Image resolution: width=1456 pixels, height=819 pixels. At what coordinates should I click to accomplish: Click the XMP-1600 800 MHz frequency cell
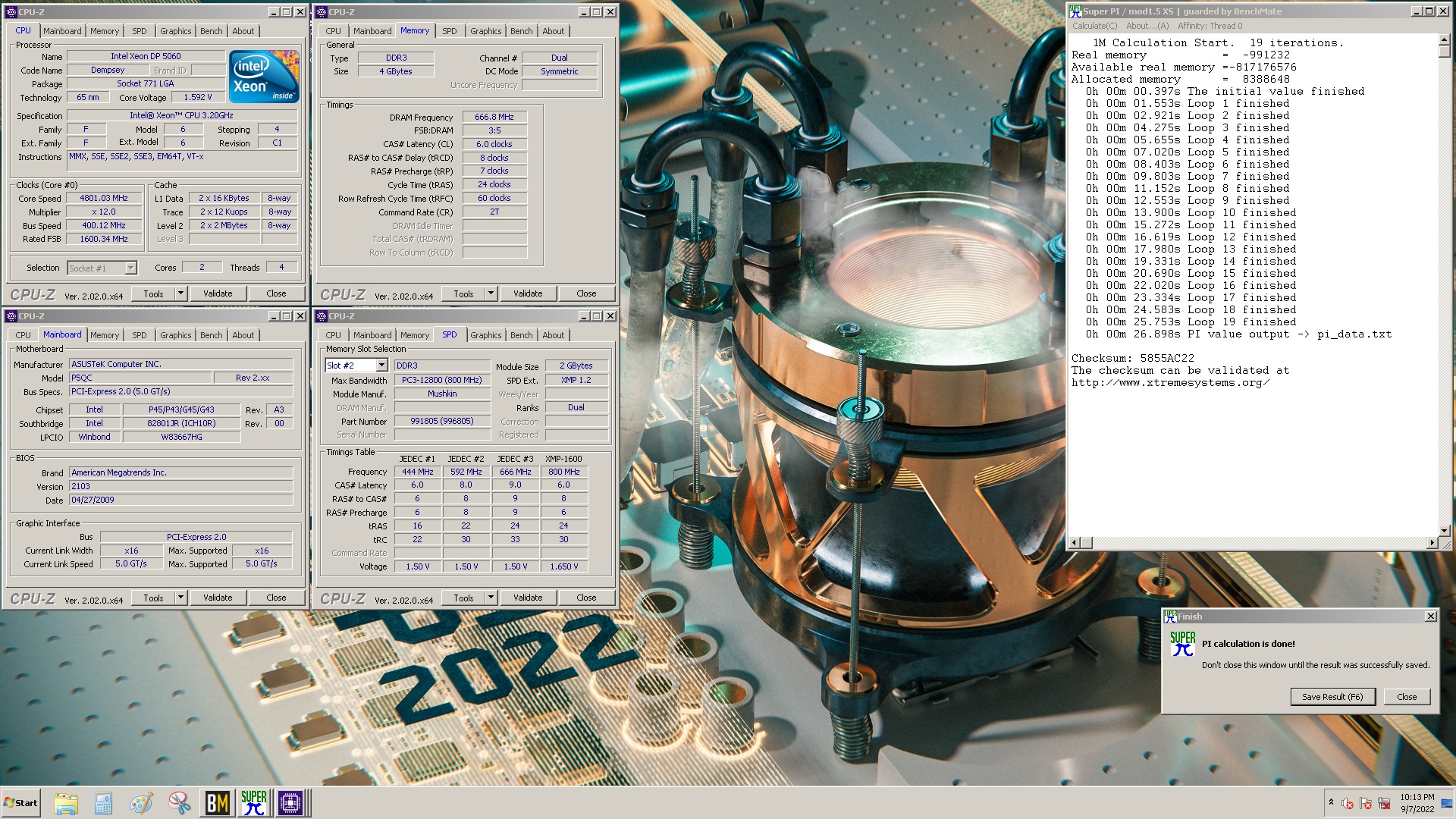click(x=563, y=472)
